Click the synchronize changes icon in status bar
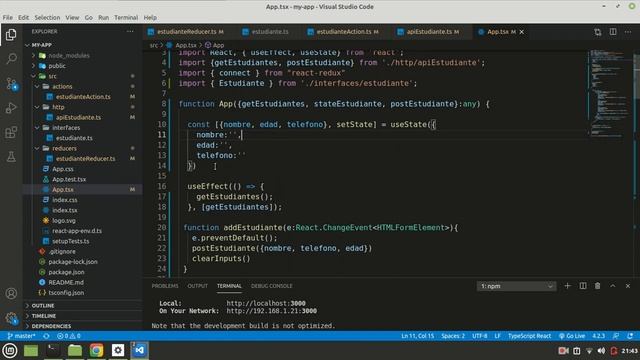The image size is (640, 360). pos(46,336)
